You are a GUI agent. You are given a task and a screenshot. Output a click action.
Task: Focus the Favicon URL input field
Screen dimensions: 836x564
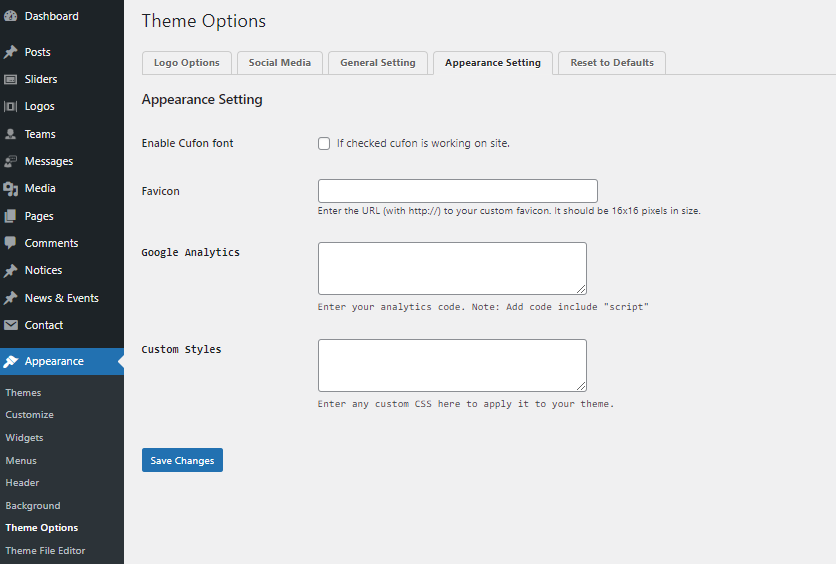(457, 191)
